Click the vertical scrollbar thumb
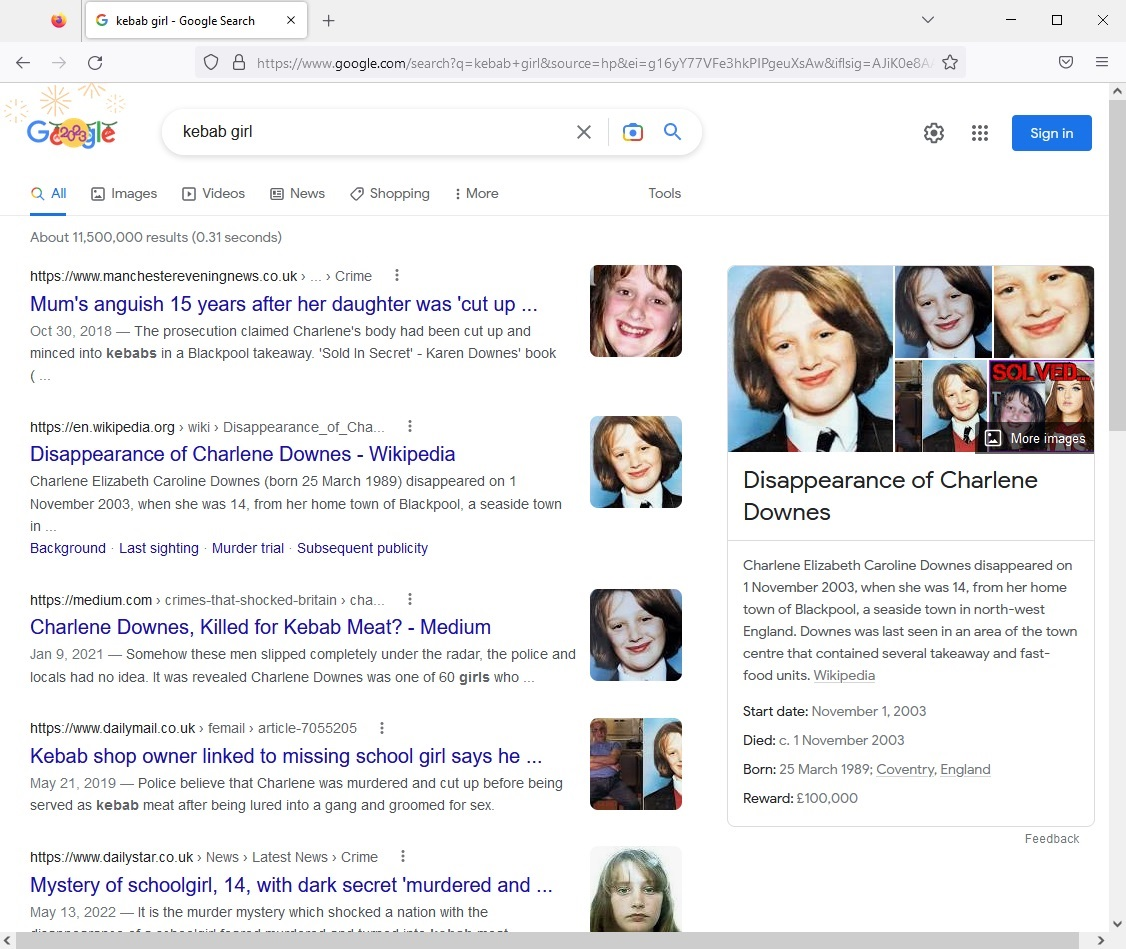 1117,266
